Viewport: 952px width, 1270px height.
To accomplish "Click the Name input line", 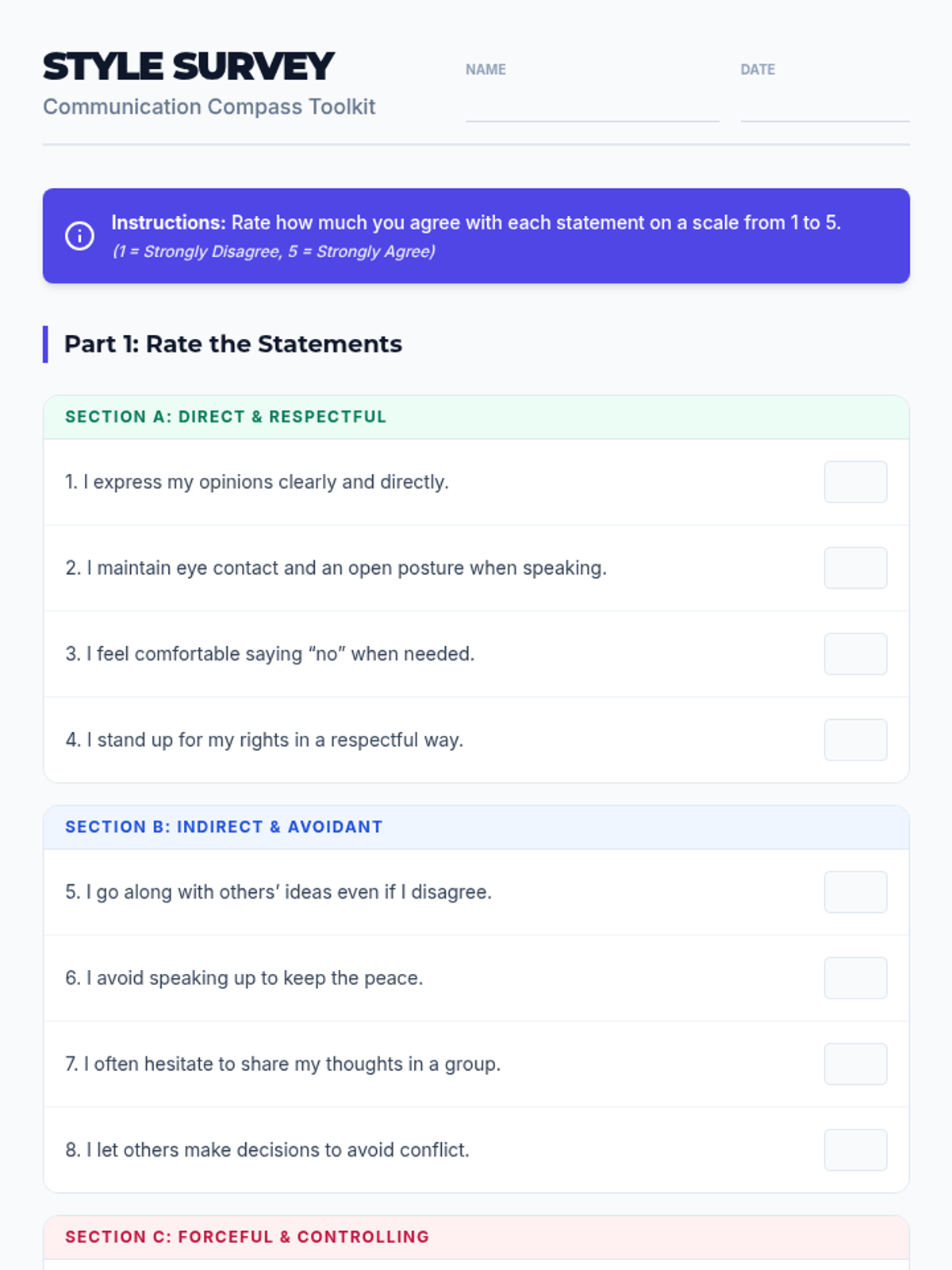I will [x=592, y=108].
